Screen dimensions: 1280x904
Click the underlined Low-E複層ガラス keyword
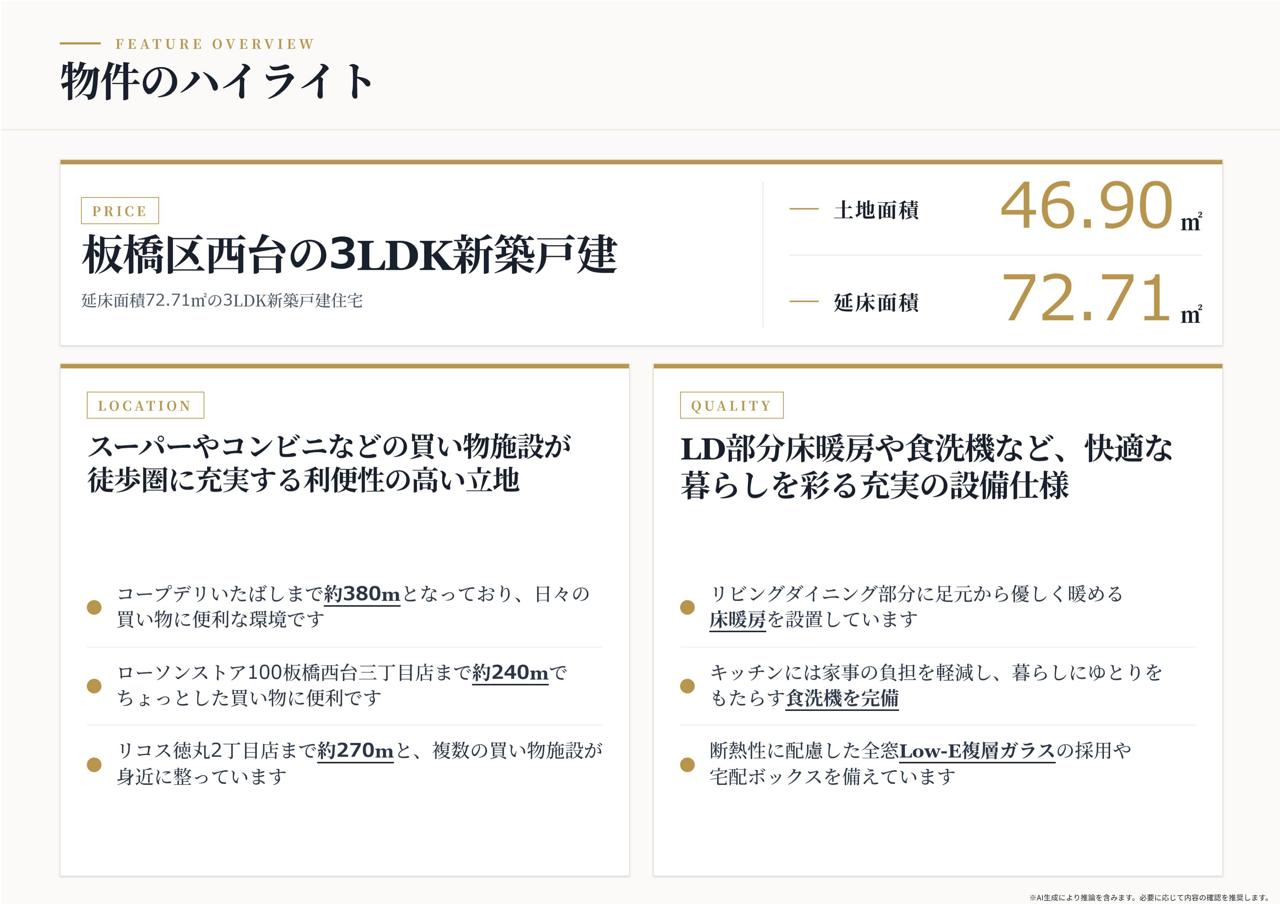pos(977,750)
